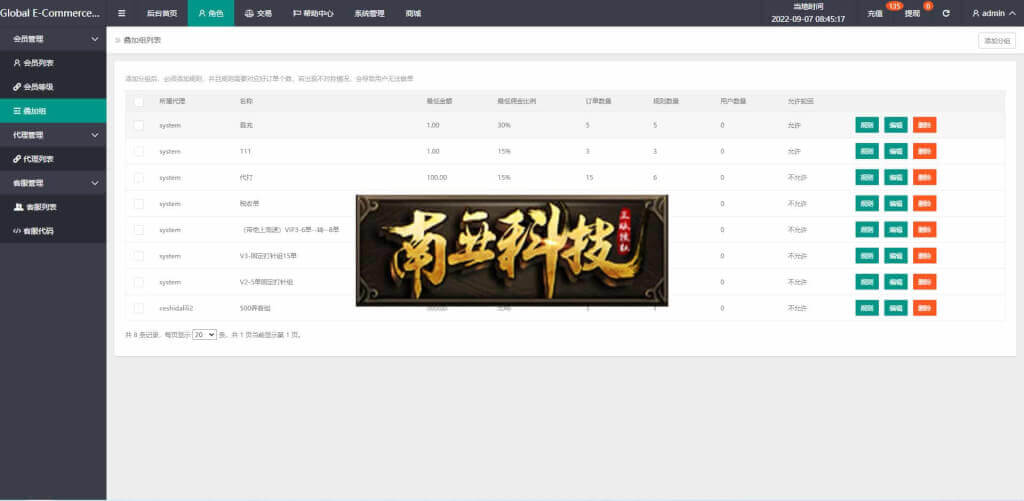Viewport: 1024px width, 501px height.
Task: Open 会员列表 in the sidebar
Action: pyautogui.click(x=53, y=63)
